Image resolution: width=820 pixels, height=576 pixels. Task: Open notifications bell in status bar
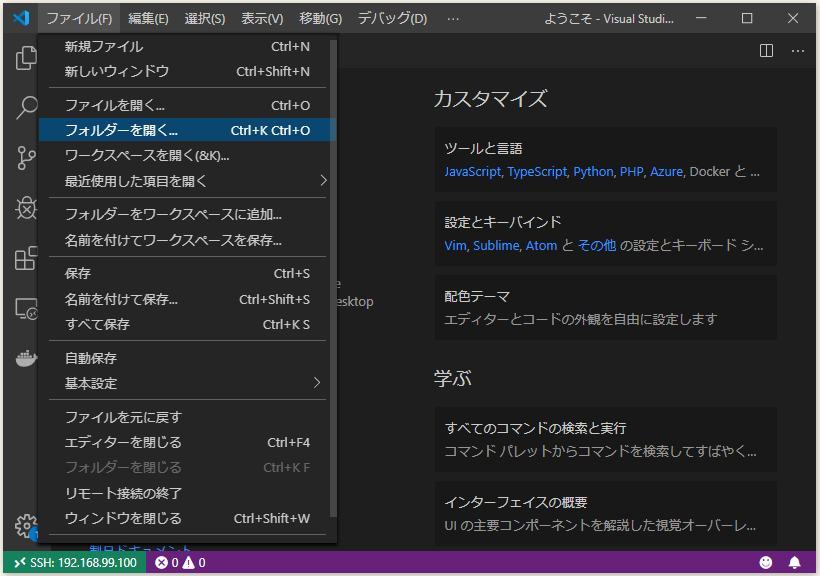click(x=794, y=562)
